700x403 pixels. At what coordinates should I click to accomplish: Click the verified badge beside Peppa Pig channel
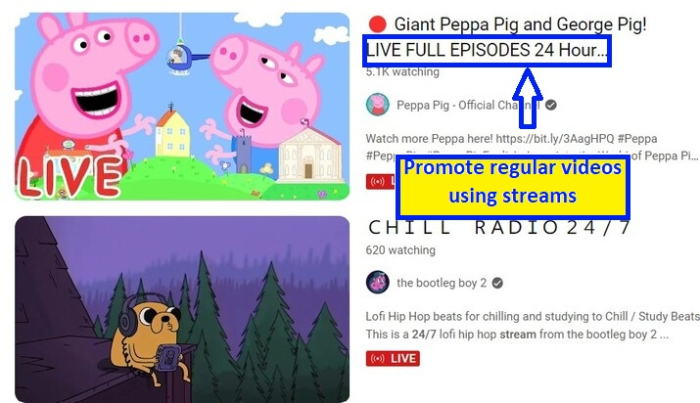pos(551,105)
